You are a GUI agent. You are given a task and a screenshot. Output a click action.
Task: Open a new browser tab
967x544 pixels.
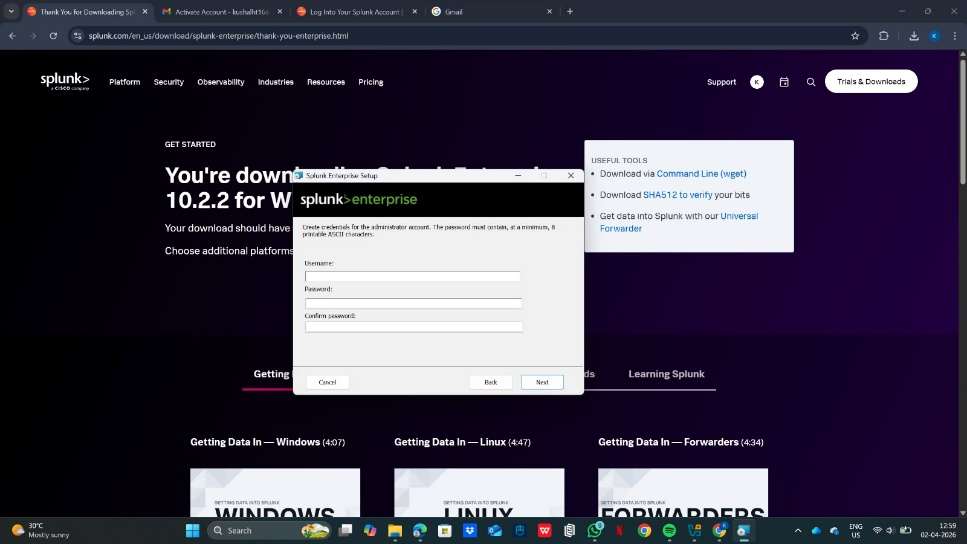click(x=570, y=11)
